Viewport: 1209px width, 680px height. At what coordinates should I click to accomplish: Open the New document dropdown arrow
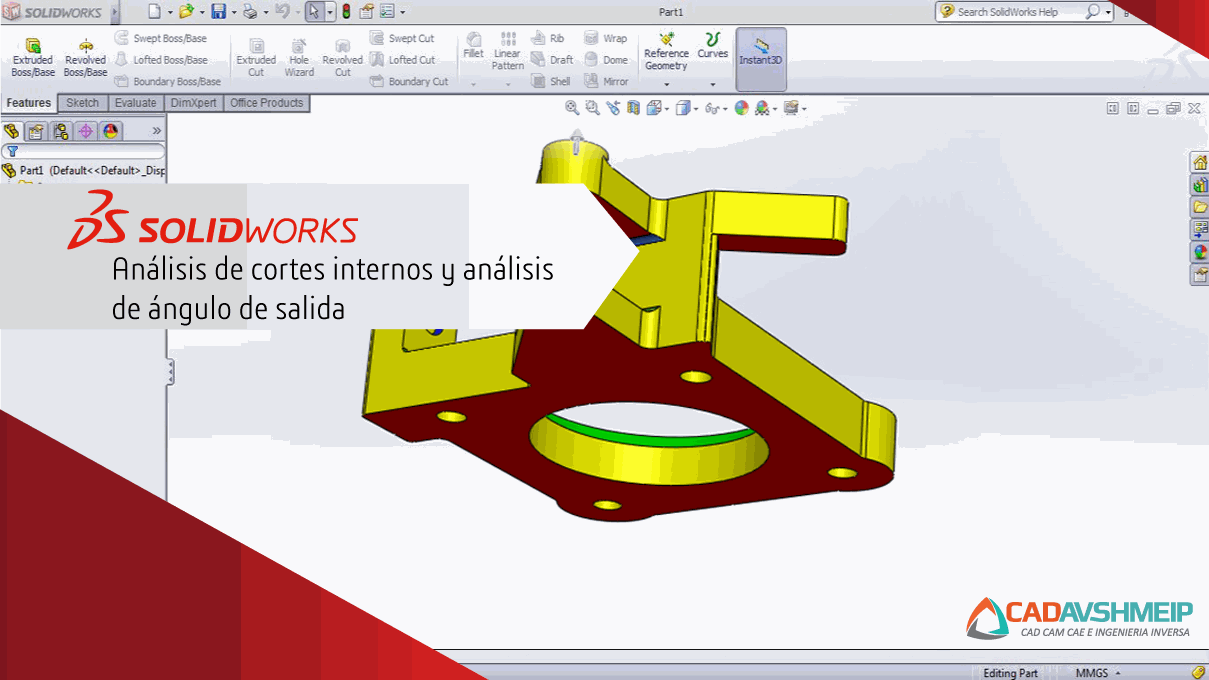coord(169,12)
